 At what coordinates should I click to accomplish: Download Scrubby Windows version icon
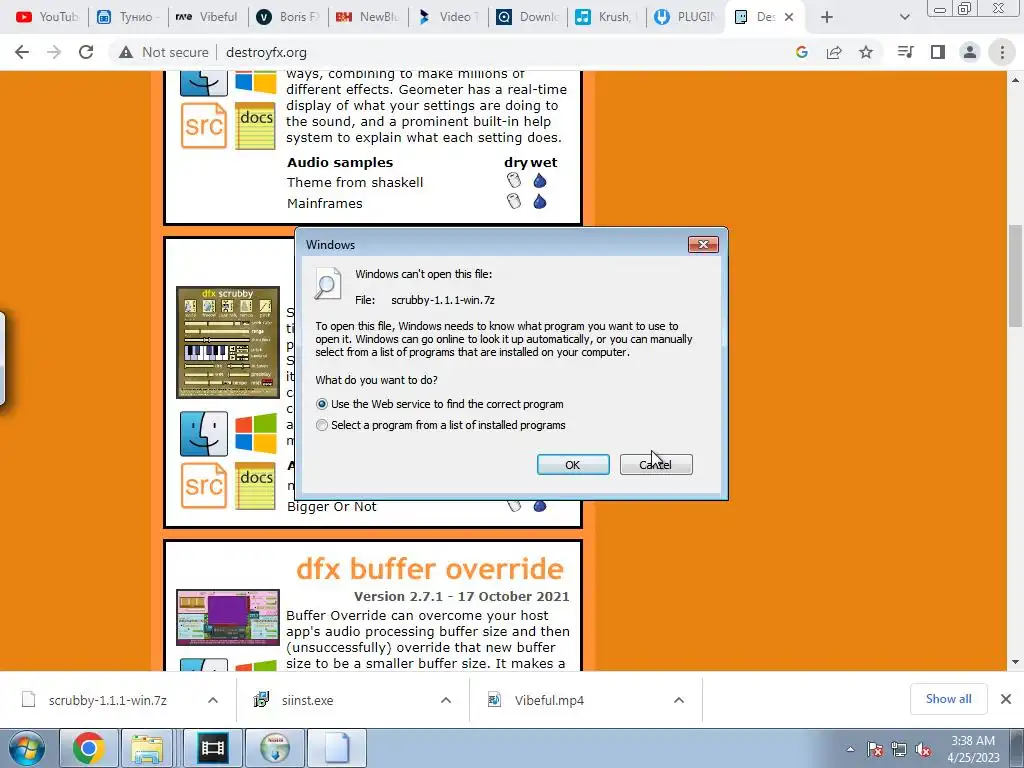255,434
